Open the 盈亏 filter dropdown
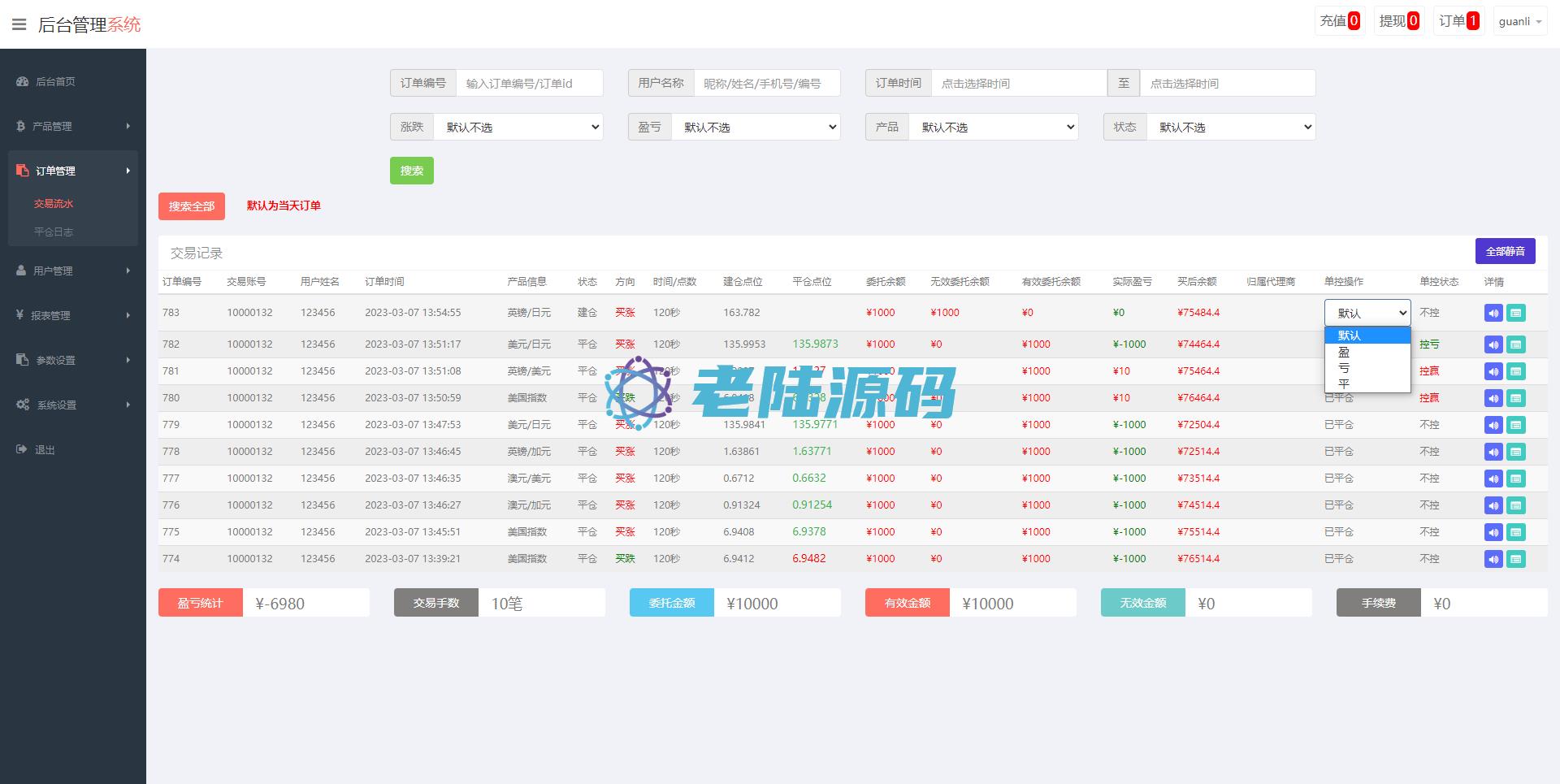The image size is (1560, 784). [756, 127]
